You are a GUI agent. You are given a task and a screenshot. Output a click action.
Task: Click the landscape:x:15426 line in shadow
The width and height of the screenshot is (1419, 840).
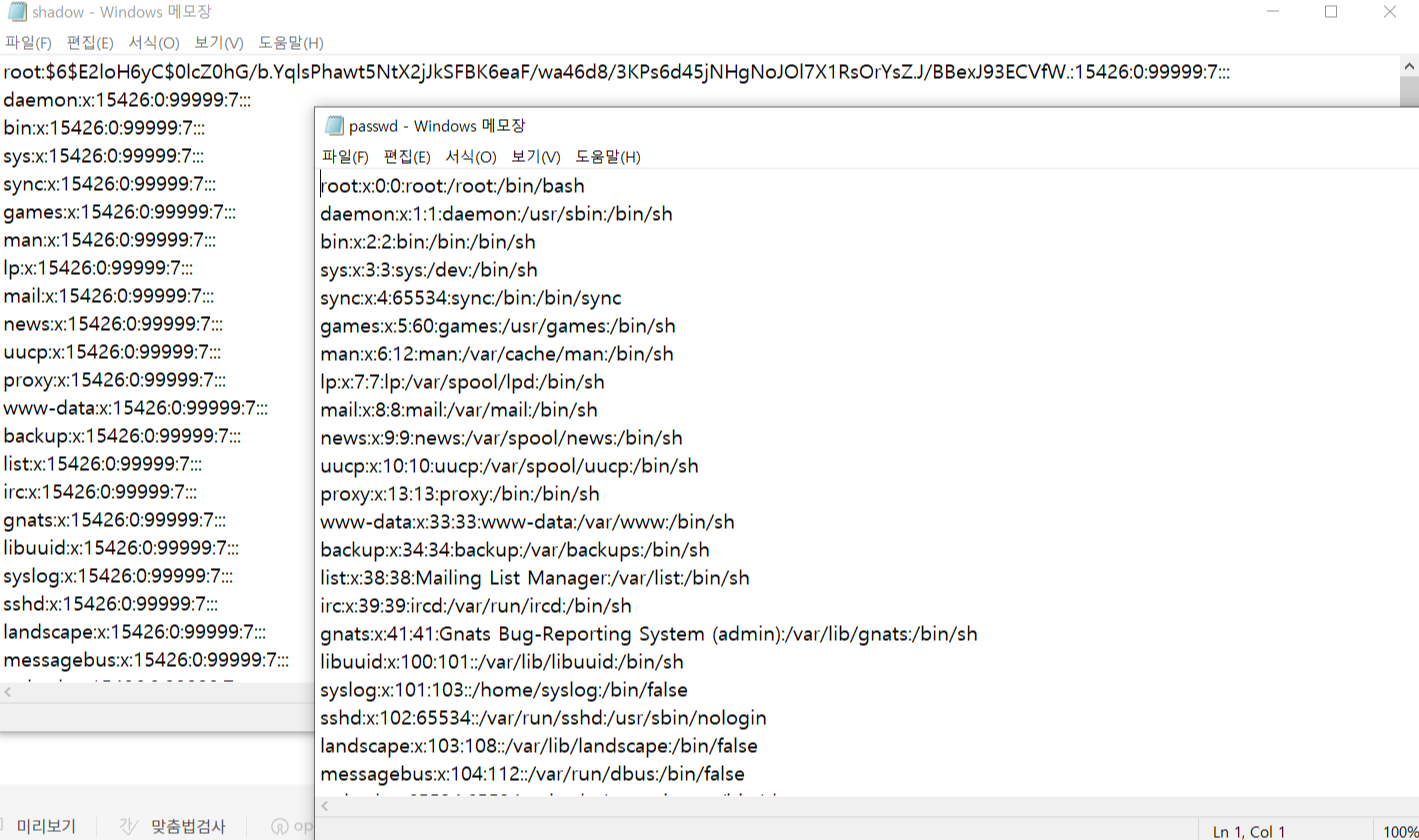(x=134, y=632)
